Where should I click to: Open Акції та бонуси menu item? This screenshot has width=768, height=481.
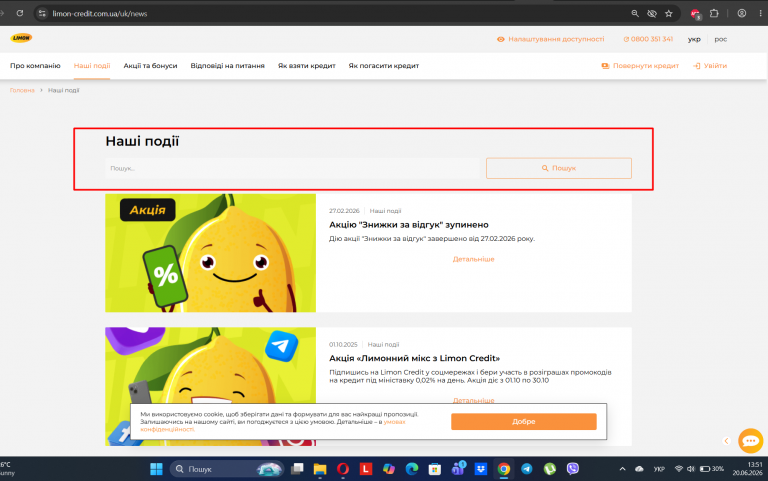click(x=150, y=66)
